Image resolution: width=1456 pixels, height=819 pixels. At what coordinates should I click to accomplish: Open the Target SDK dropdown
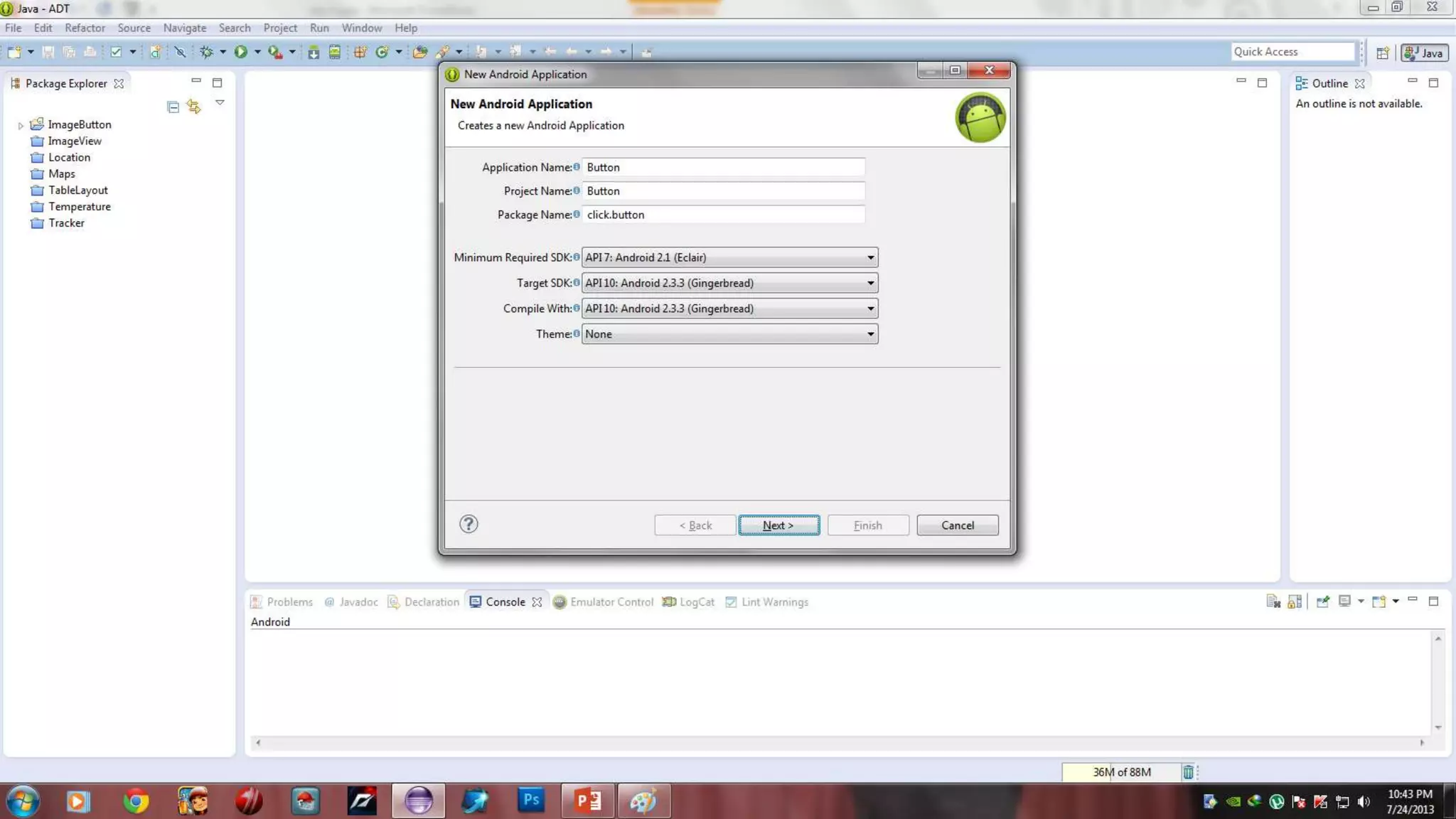(x=729, y=283)
